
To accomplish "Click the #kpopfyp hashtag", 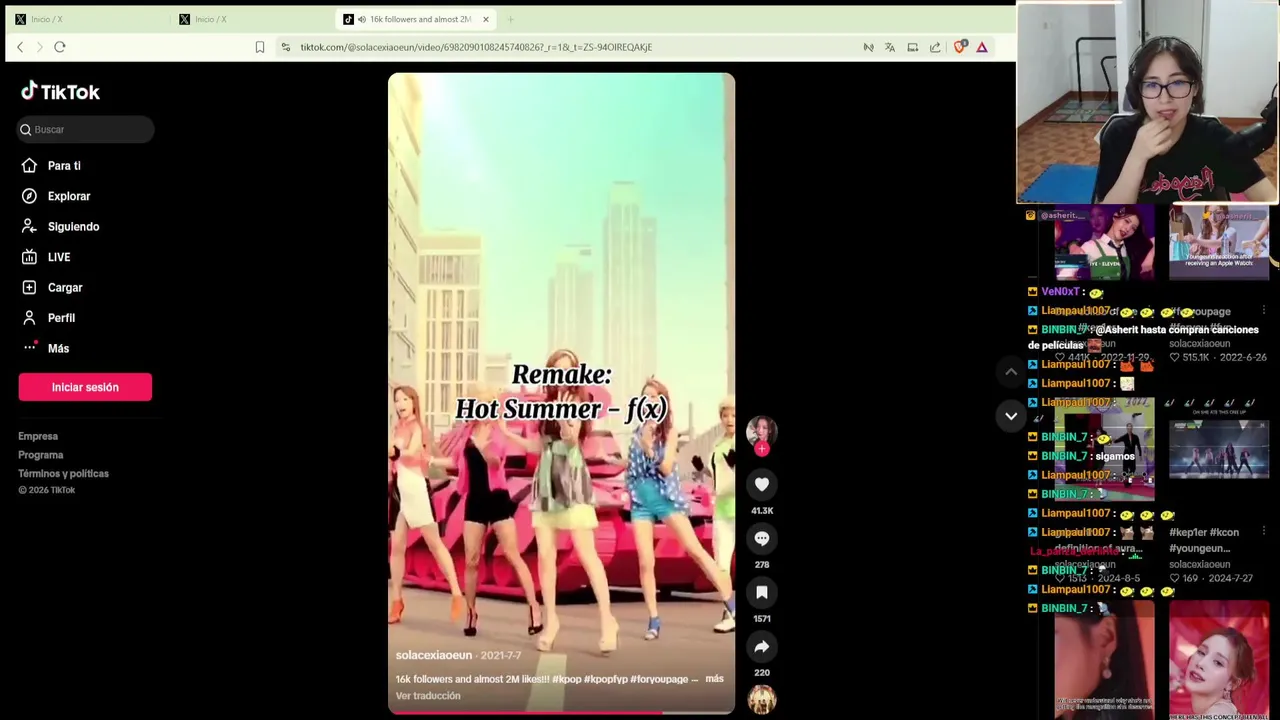I will pyautogui.click(x=607, y=679).
